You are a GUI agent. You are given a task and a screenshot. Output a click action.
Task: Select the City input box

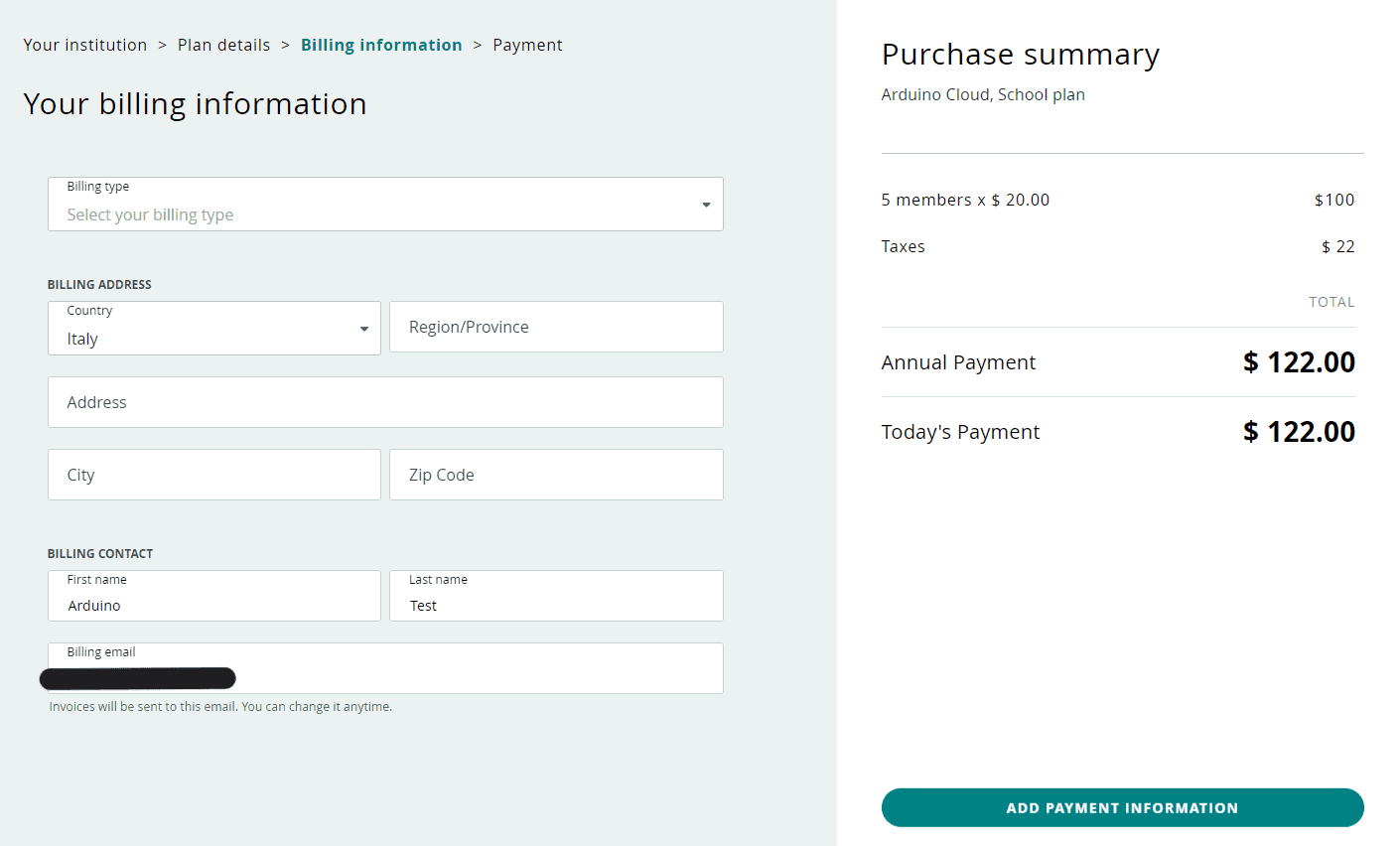coord(213,475)
